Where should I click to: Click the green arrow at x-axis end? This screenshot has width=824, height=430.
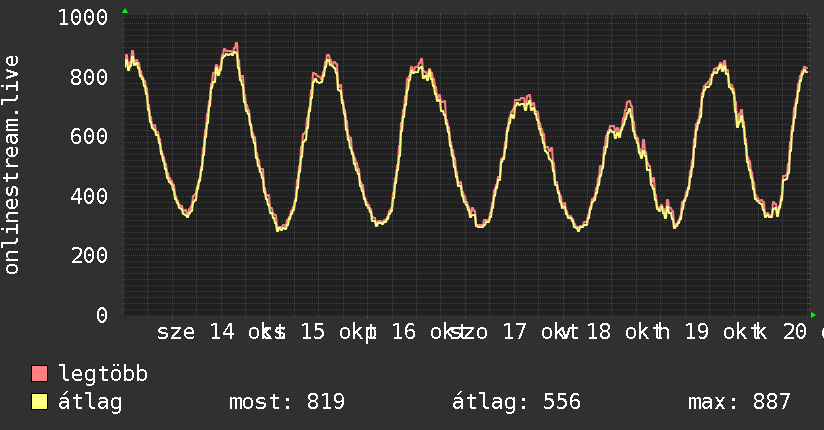click(x=813, y=315)
